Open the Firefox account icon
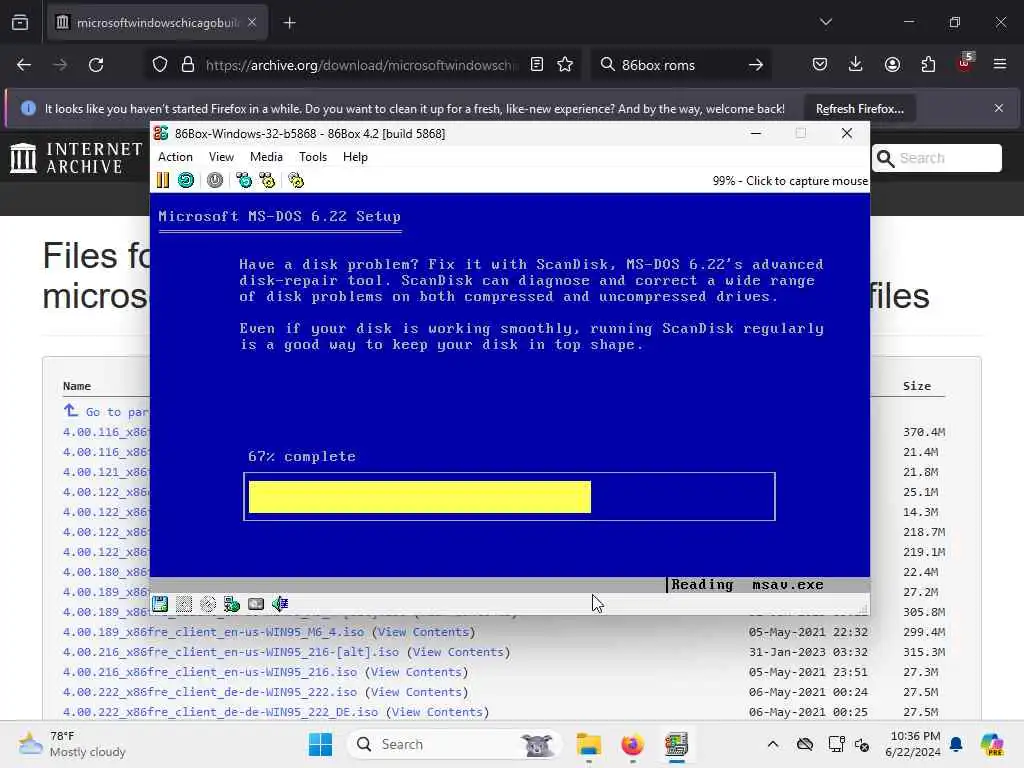 click(x=893, y=65)
